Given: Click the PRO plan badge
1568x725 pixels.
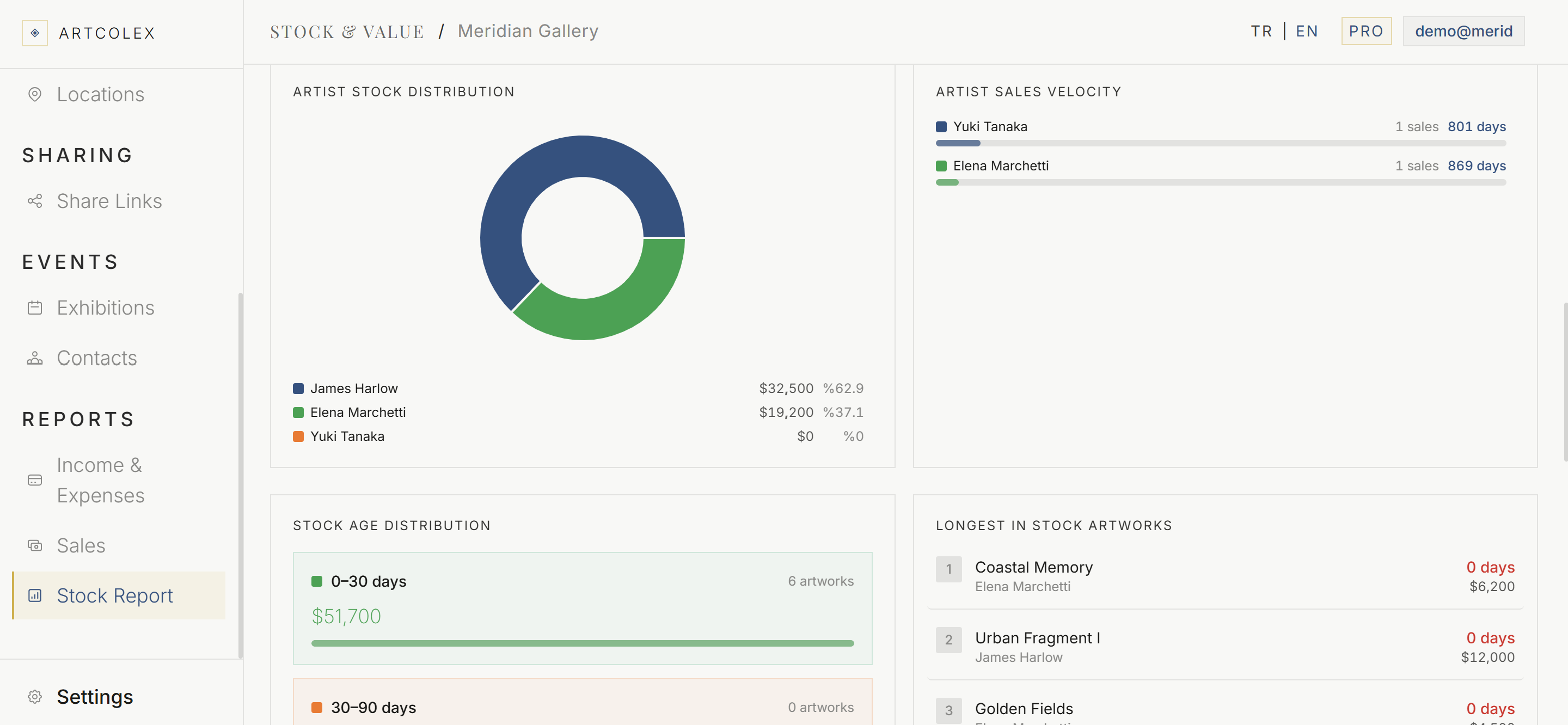Looking at the screenshot, I should pos(1366,31).
